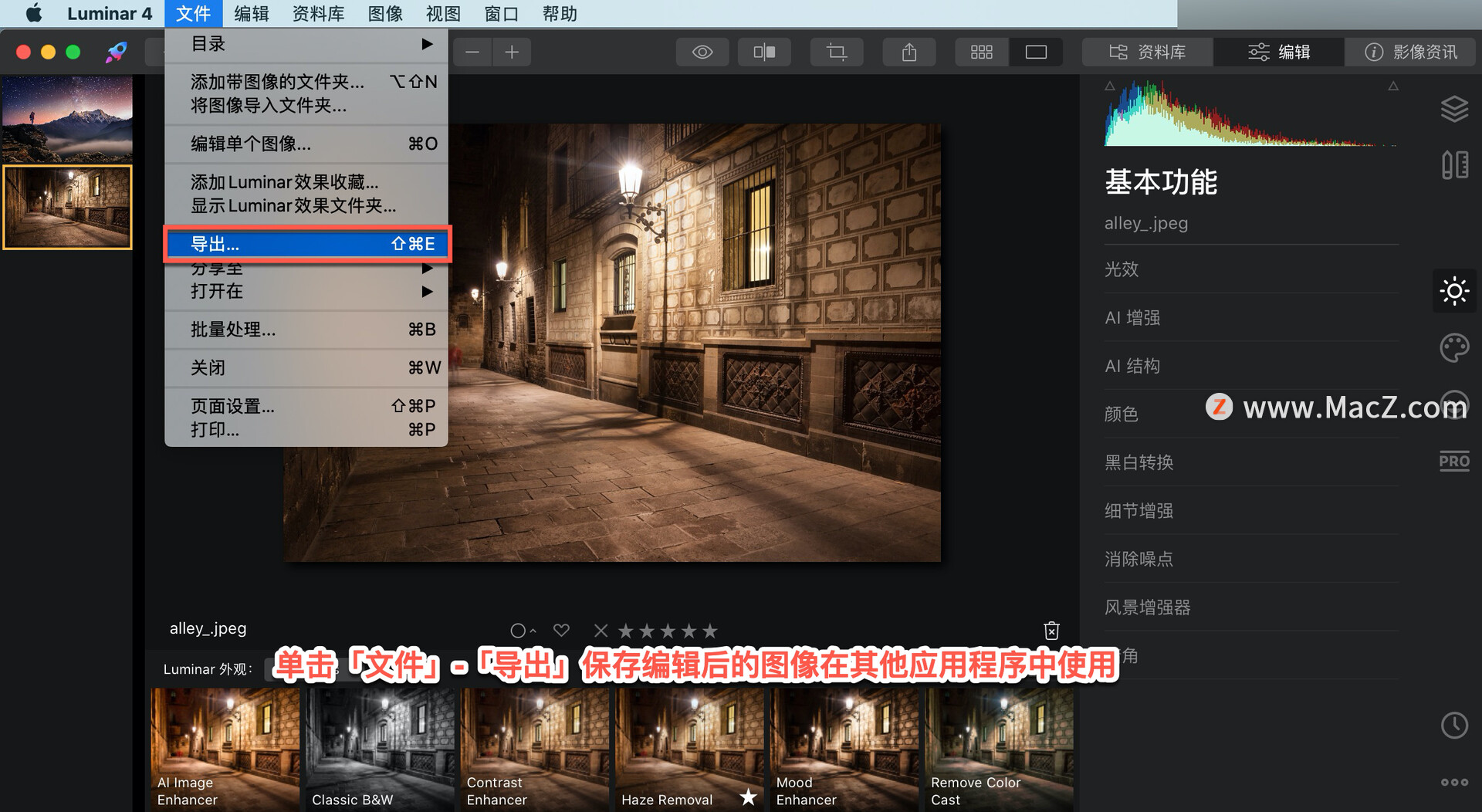Expand the 颜色 tool
Image resolution: width=1482 pixels, height=812 pixels.
pos(1250,414)
